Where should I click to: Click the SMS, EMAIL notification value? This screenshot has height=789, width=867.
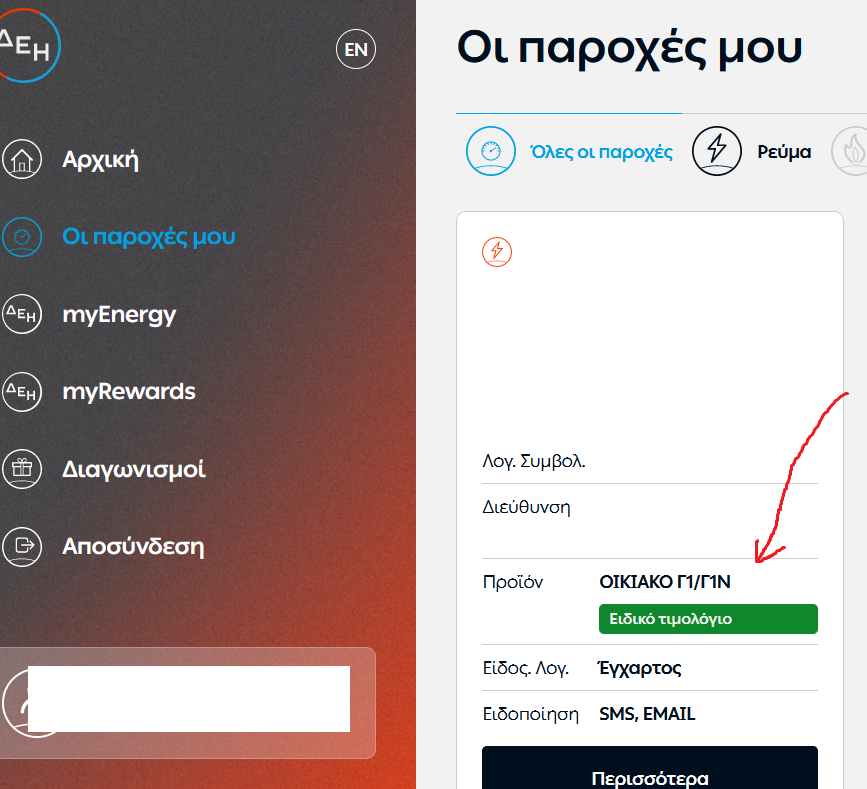click(x=647, y=714)
